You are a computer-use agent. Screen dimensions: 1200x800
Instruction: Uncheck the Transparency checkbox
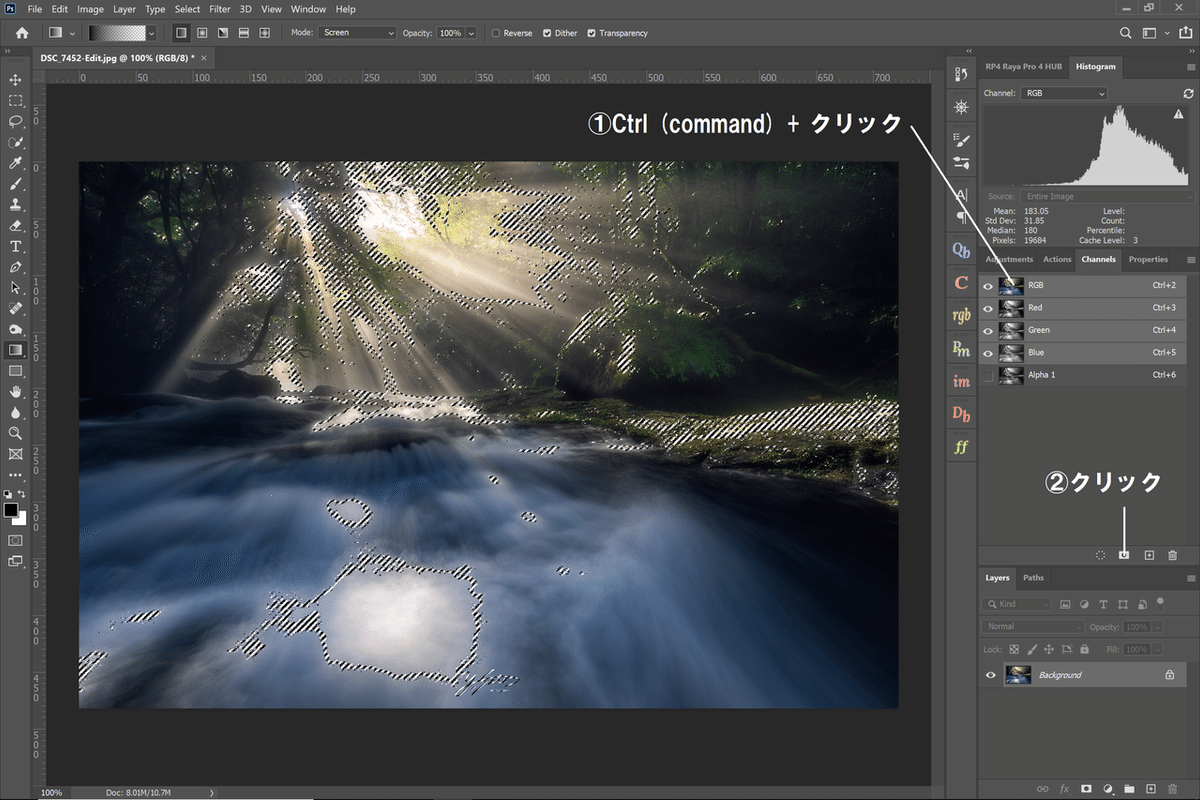pyautogui.click(x=592, y=33)
